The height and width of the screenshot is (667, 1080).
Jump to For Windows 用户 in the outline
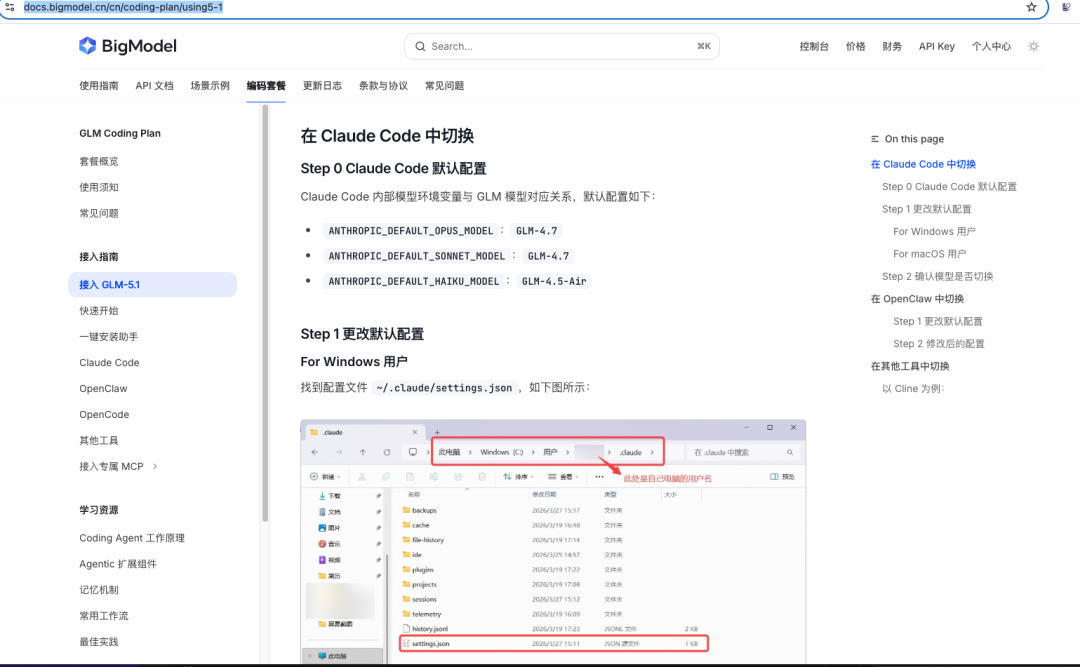(x=934, y=232)
